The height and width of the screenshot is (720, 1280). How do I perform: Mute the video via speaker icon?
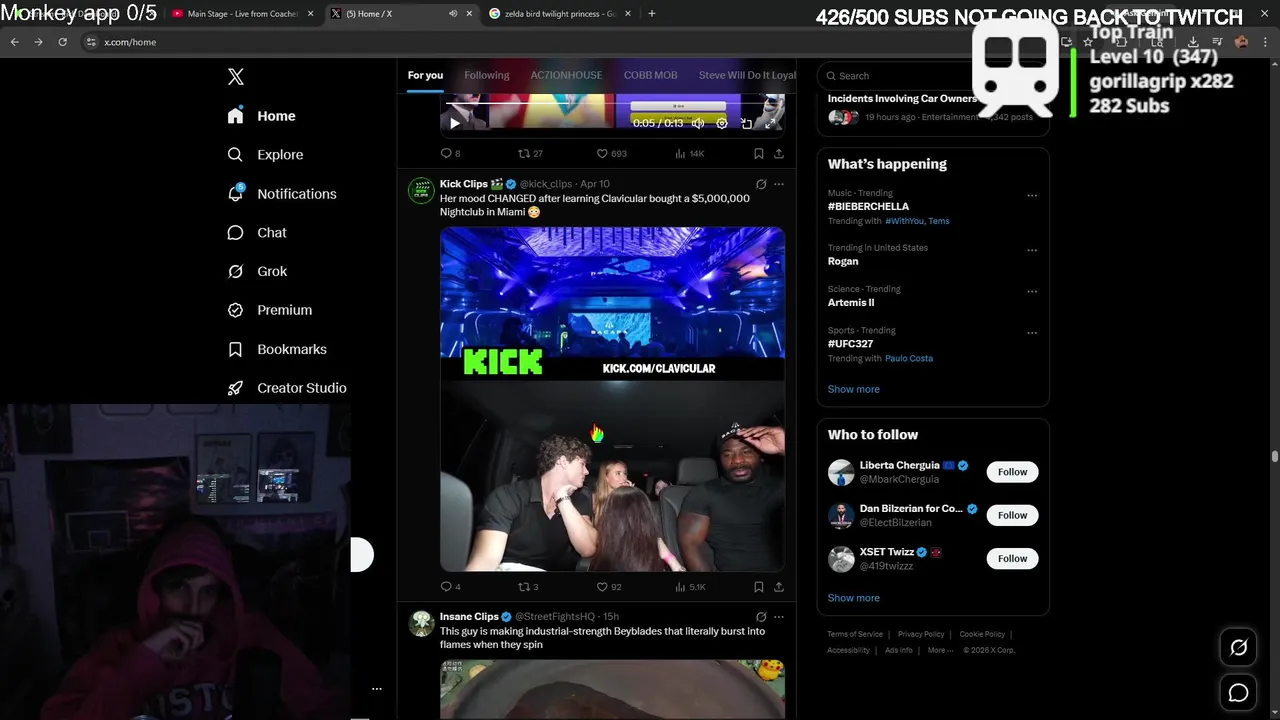pos(698,123)
